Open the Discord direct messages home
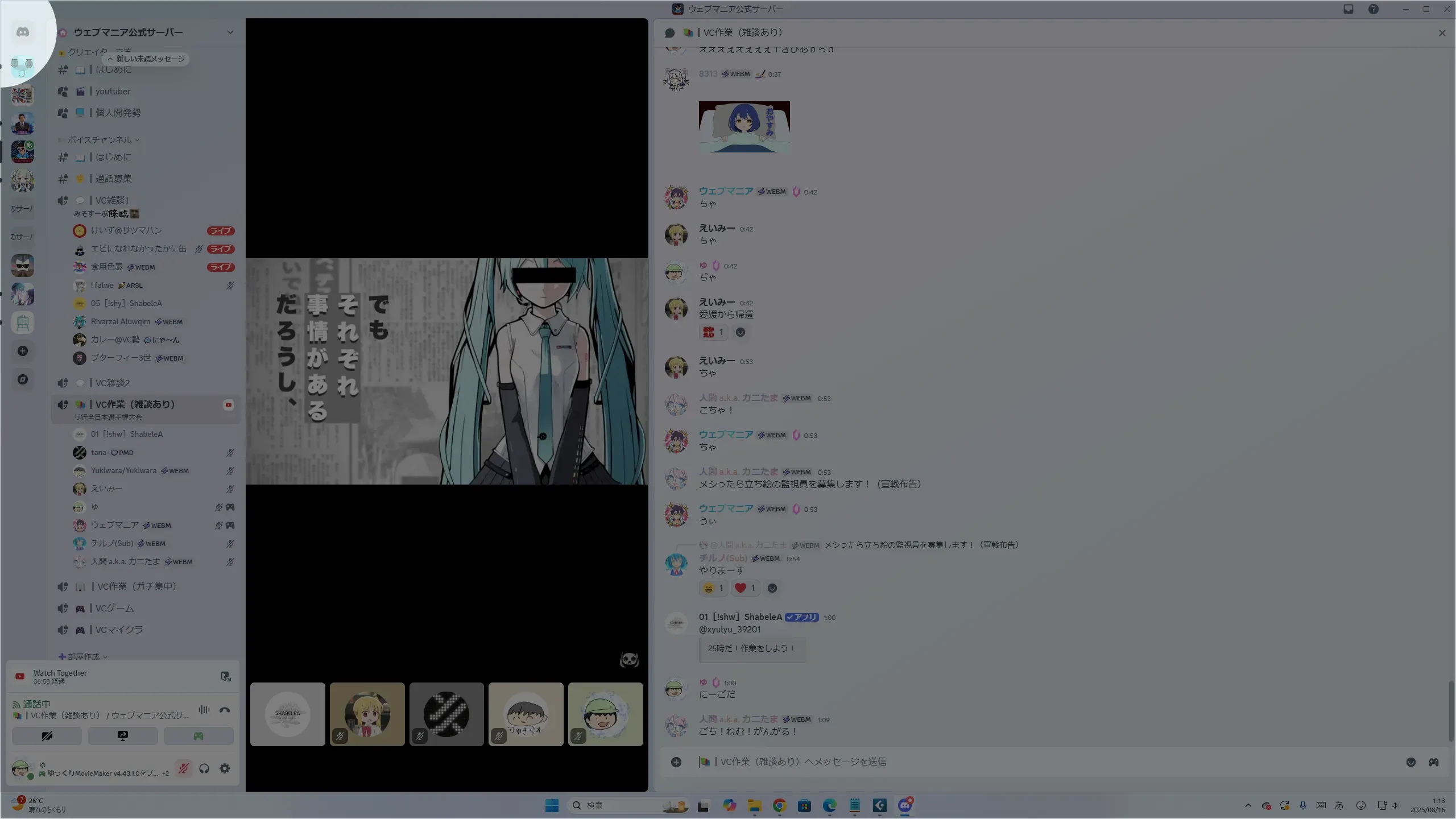Image resolution: width=1456 pixels, height=819 pixels. [x=23, y=32]
